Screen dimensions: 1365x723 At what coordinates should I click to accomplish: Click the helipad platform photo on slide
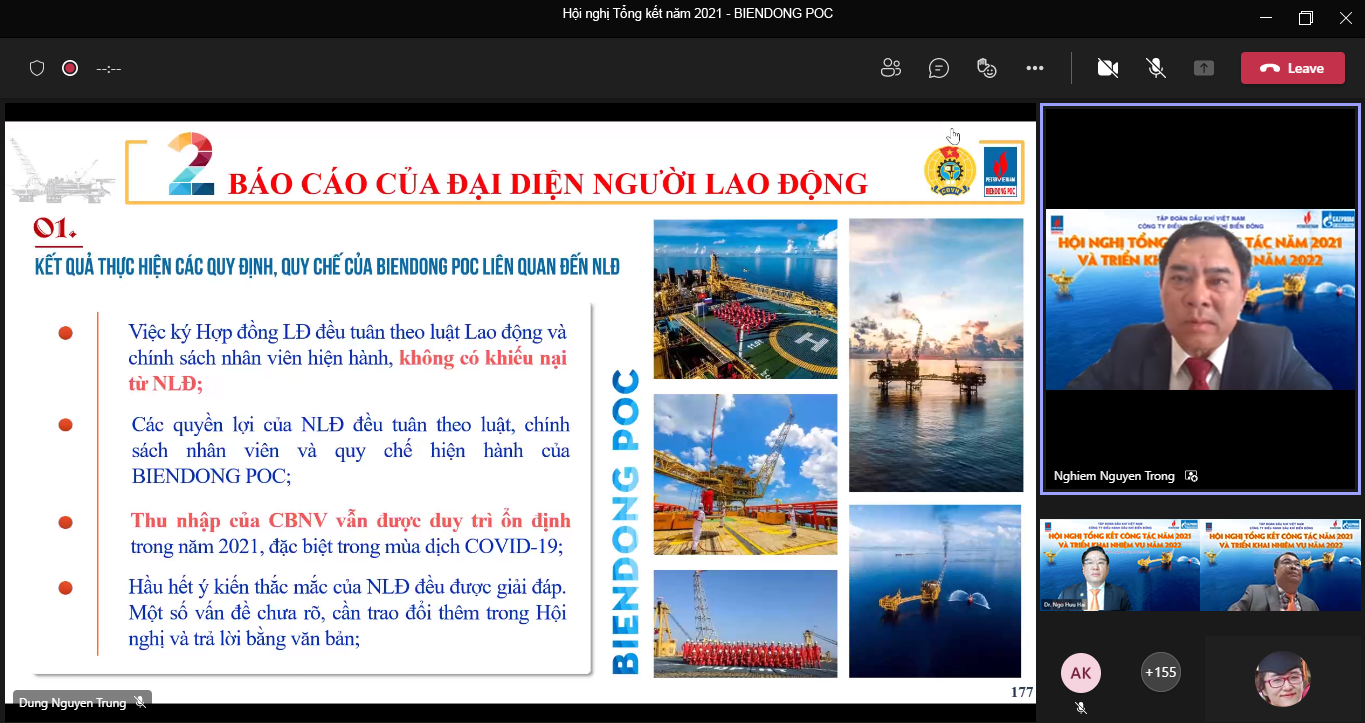(745, 299)
